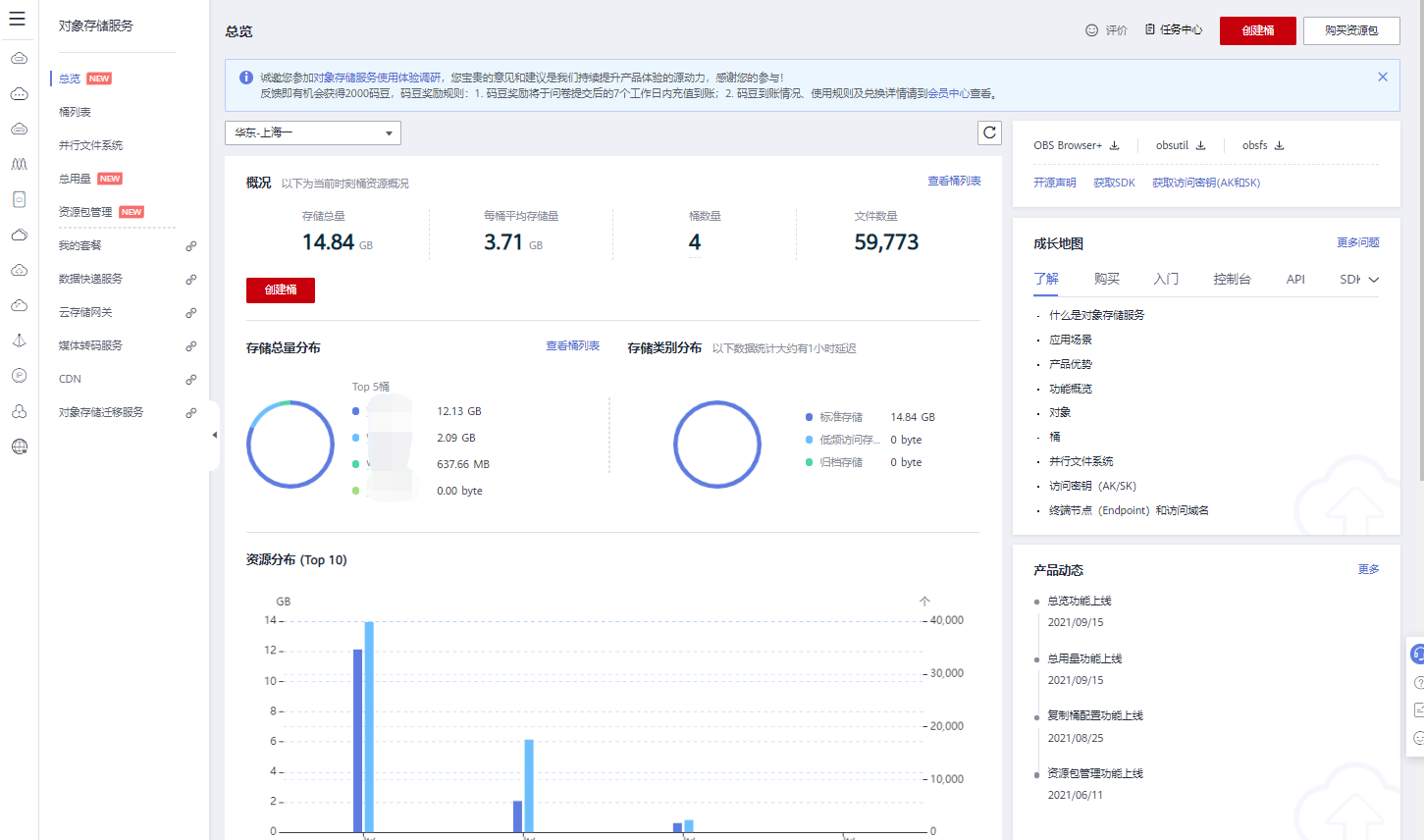The width and height of the screenshot is (1424, 840).
Task: Click the light blue 低频访问存储 legend dot
Action: click(x=809, y=440)
